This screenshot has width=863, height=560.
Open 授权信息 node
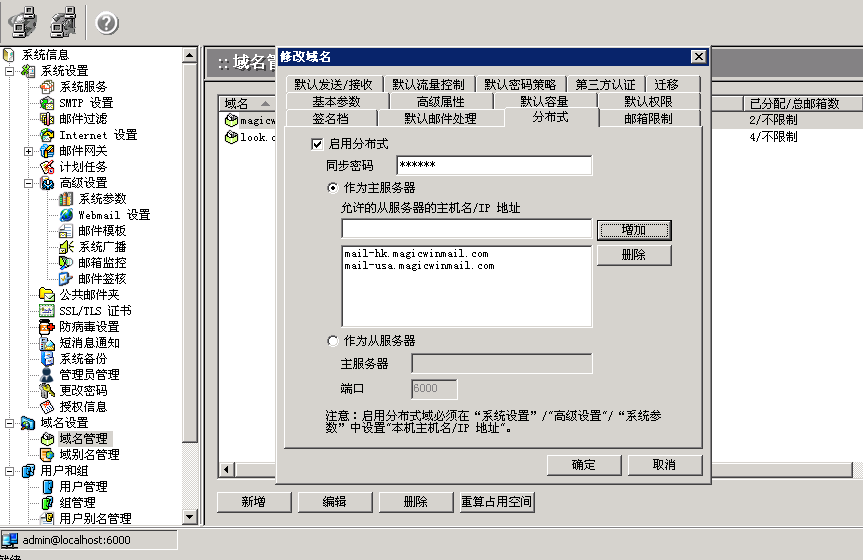83,406
